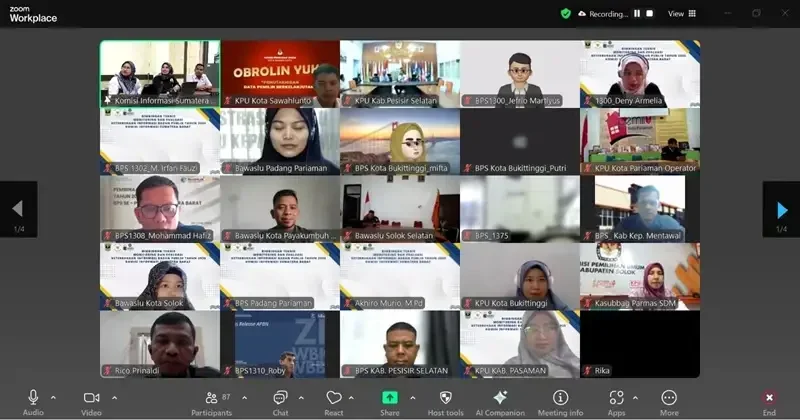Select Kasubbag Parmas SDM video tile
This screenshot has width=800, height=420.
(640, 277)
